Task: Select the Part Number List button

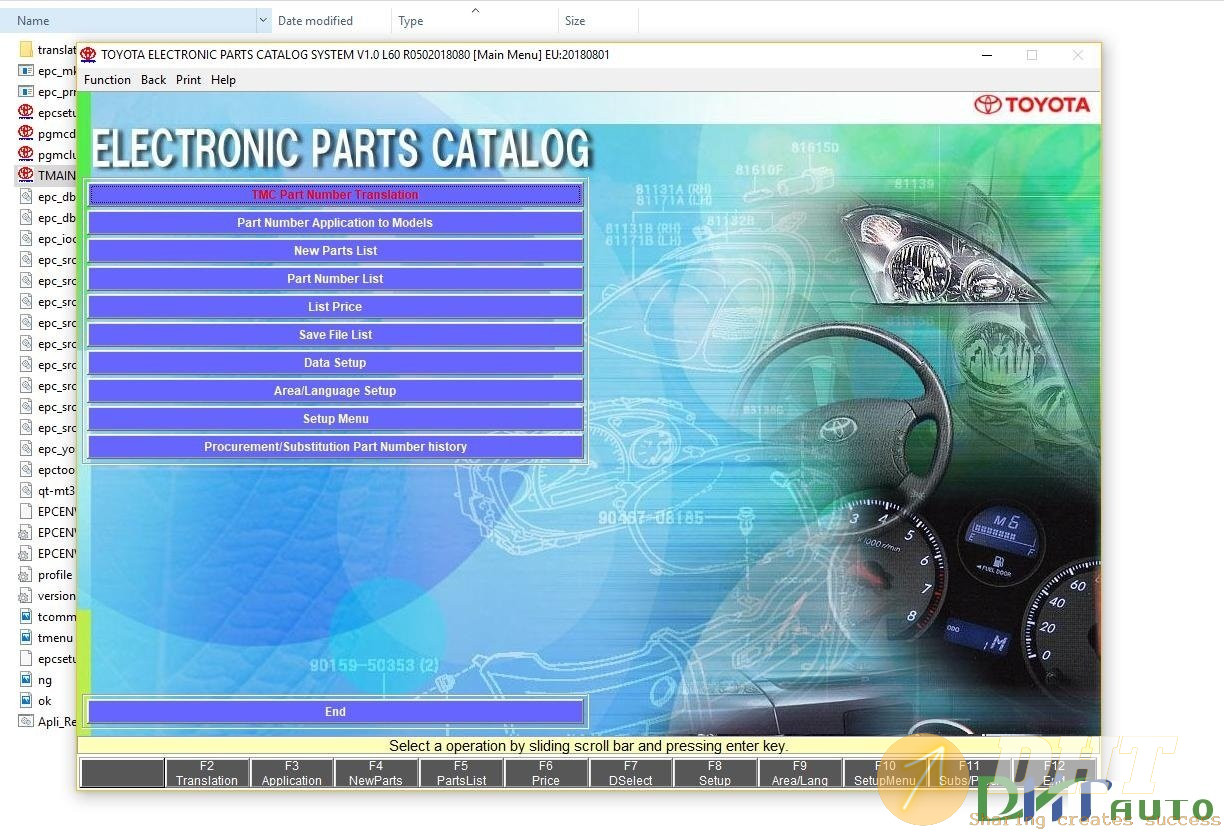Action: coord(335,279)
